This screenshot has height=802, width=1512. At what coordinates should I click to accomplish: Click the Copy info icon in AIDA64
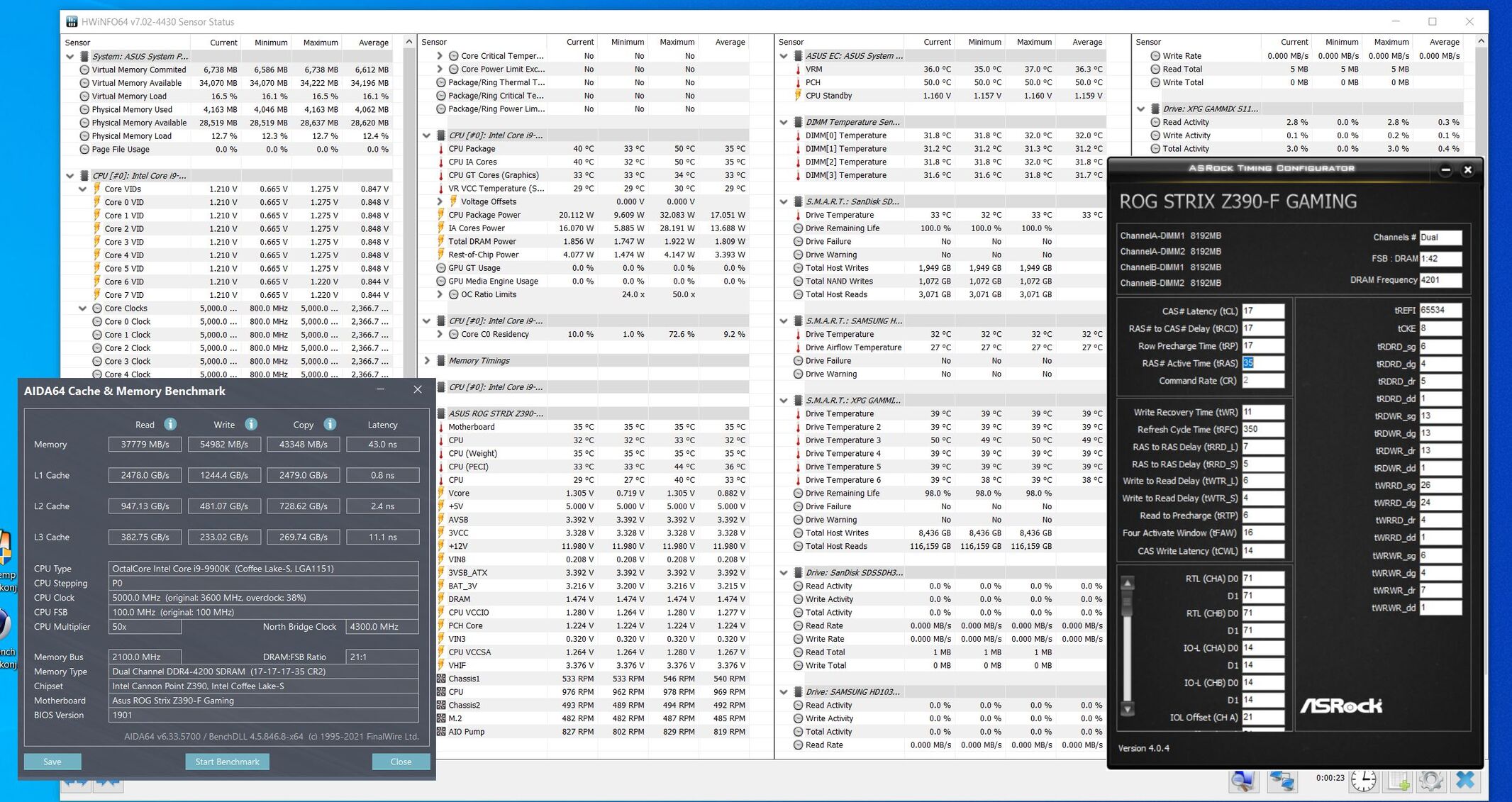coord(330,424)
